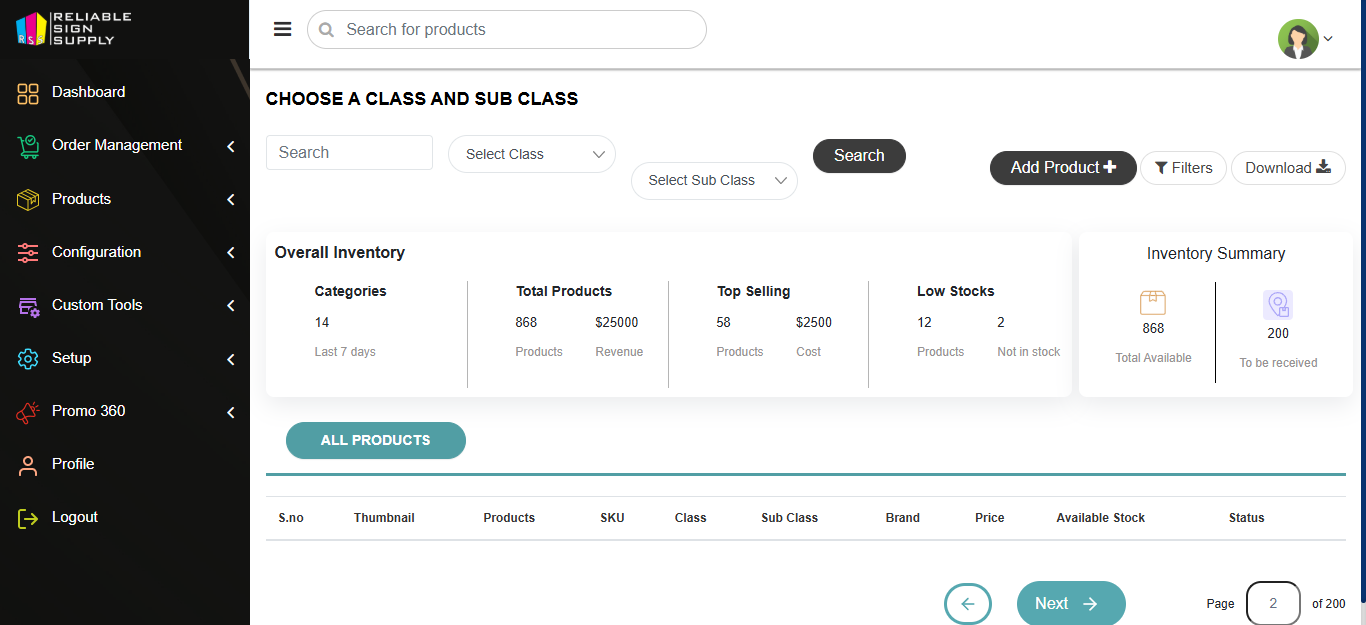Click the Total Available box icon
Image resolution: width=1366 pixels, height=625 pixels.
click(x=1152, y=302)
